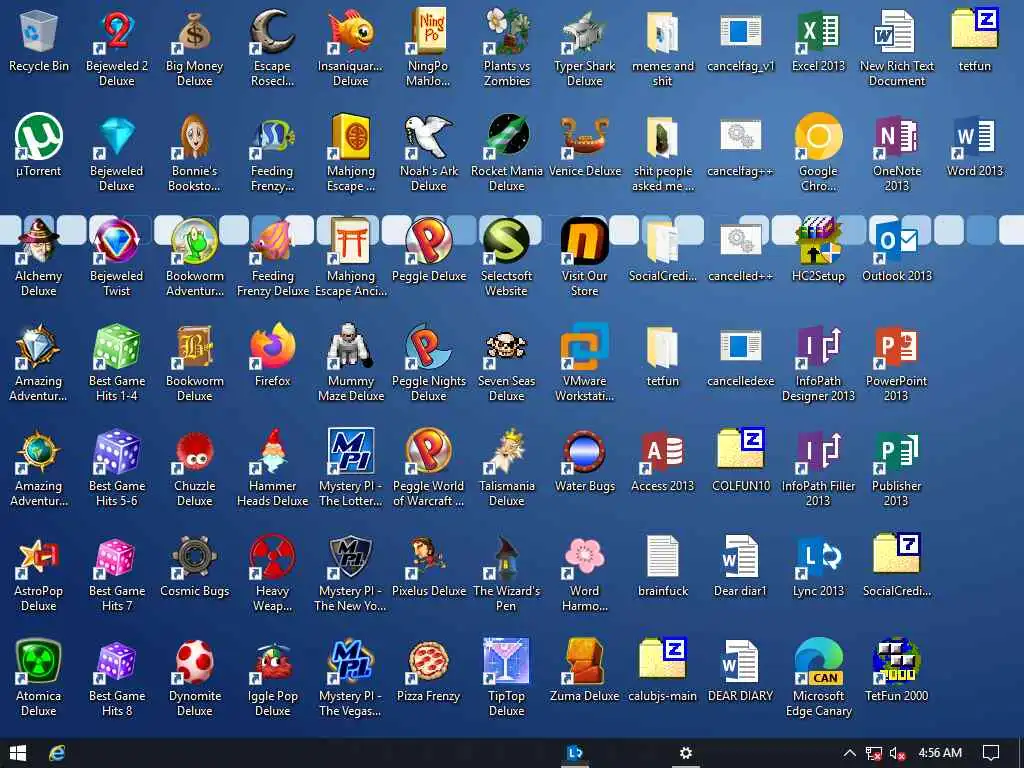Show hidden system tray icons
Image resolution: width=1024 pixels, height=768 pixels.
tap(849, 753)
